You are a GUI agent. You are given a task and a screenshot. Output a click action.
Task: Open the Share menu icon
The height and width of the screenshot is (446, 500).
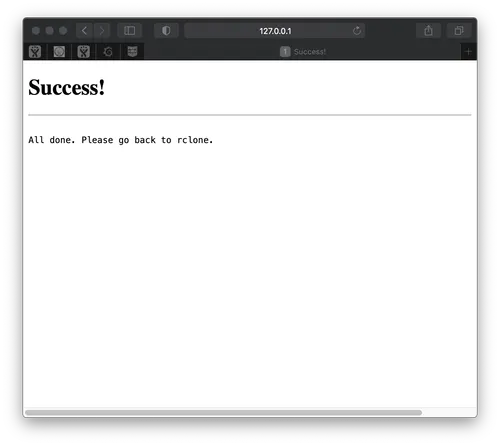pos(429,31)
